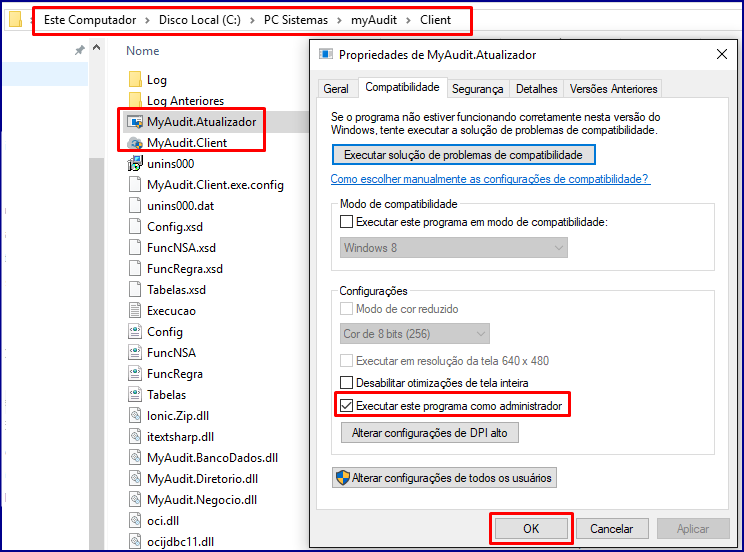Expand breadcrumb arrow after Este Computador

click(x=147, y=20)
